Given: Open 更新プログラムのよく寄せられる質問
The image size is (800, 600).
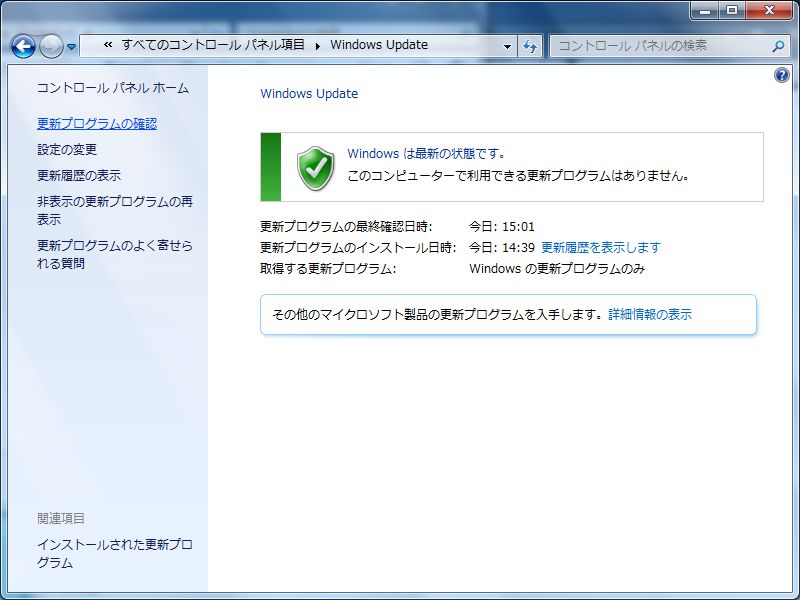Looking at the screenshot, I should (x=115, y=254).
